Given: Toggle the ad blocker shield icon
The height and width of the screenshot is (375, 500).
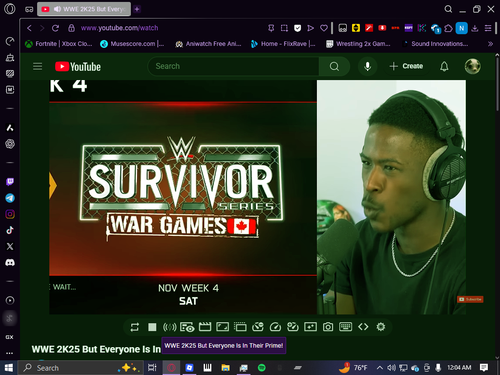Looking at the screenshot, I should [297, 28].
